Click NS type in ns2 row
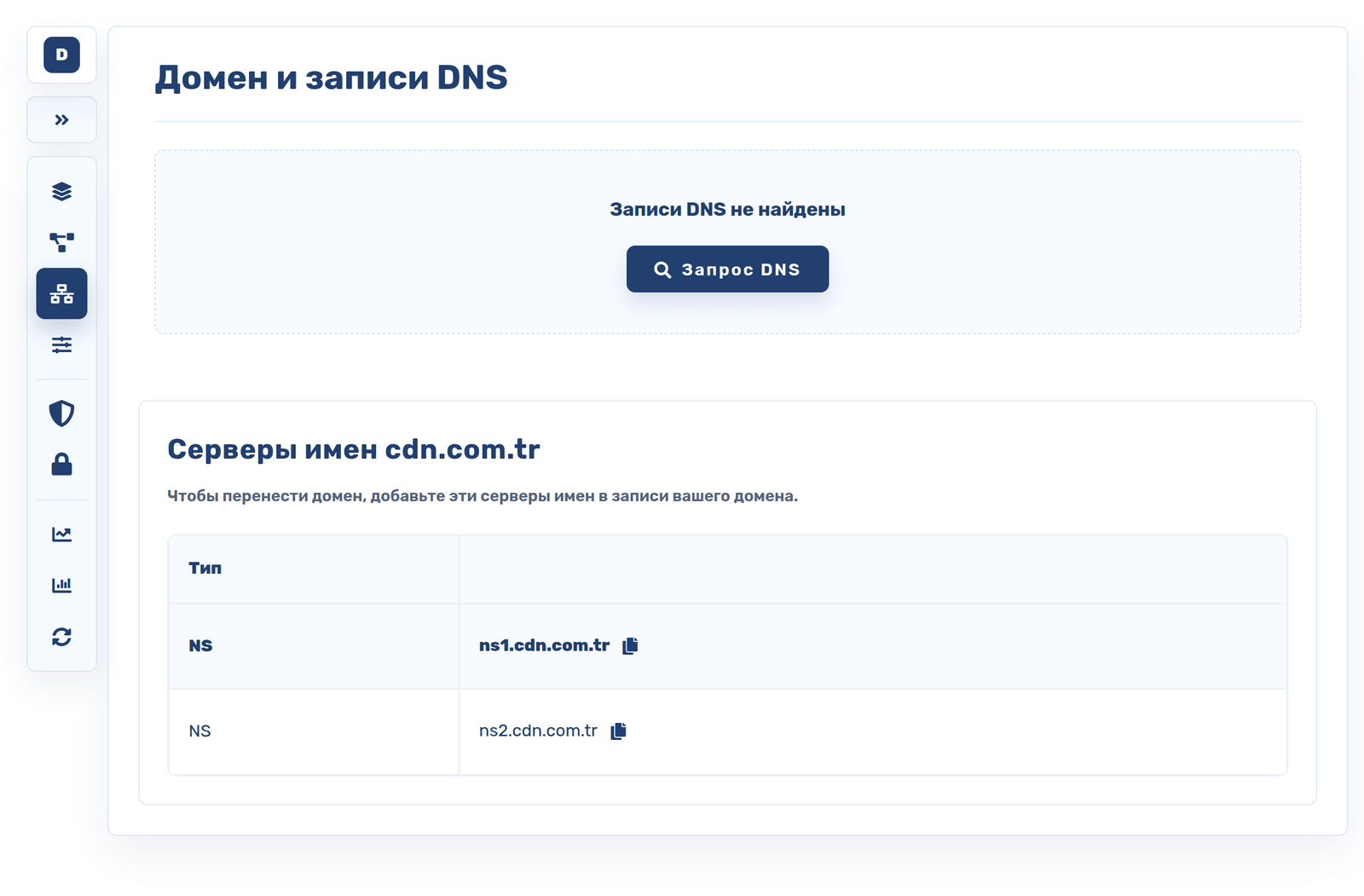 coord(199,731)
